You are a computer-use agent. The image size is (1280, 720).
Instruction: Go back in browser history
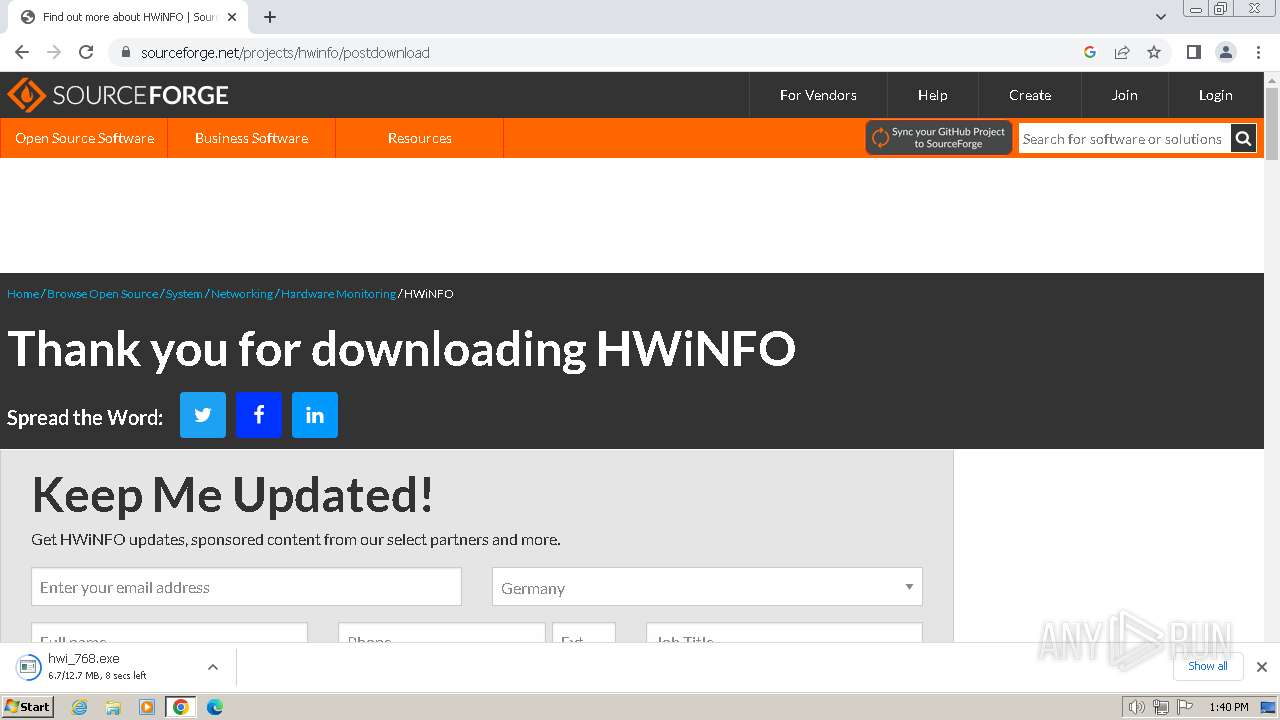[x=22, y=52]
